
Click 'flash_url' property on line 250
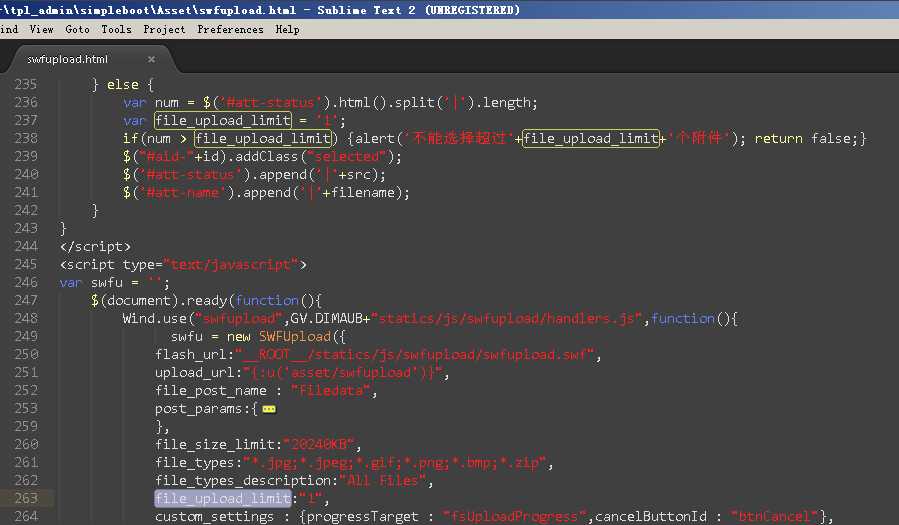coord(190,355)
